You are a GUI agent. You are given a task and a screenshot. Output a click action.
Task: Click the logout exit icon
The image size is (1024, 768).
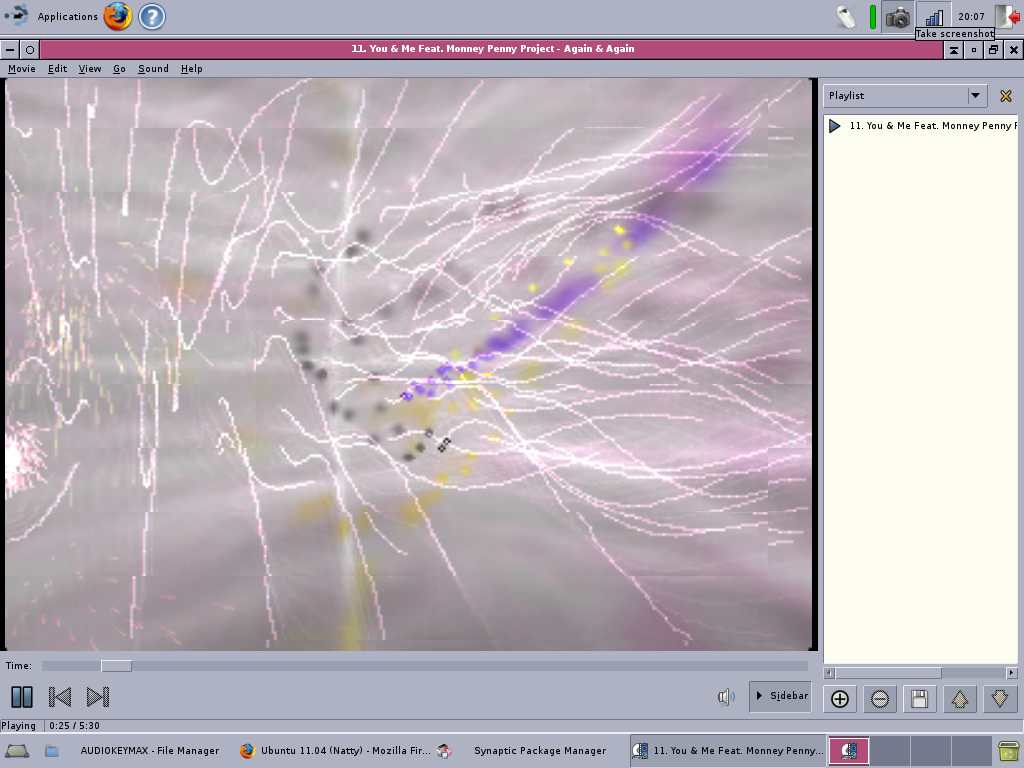click(x=1007, y=16)
